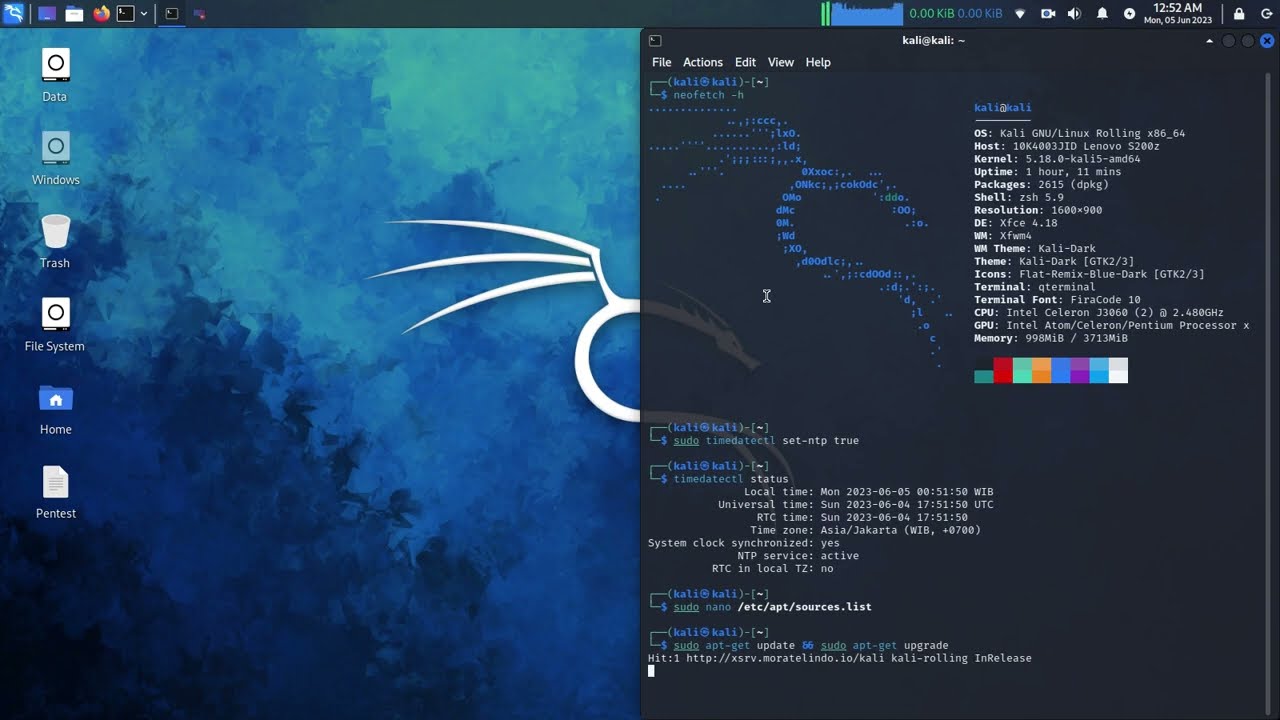Click the CPU usage graph in the panel
Viewport: 1280px width, 720px height.
(868, 14)
